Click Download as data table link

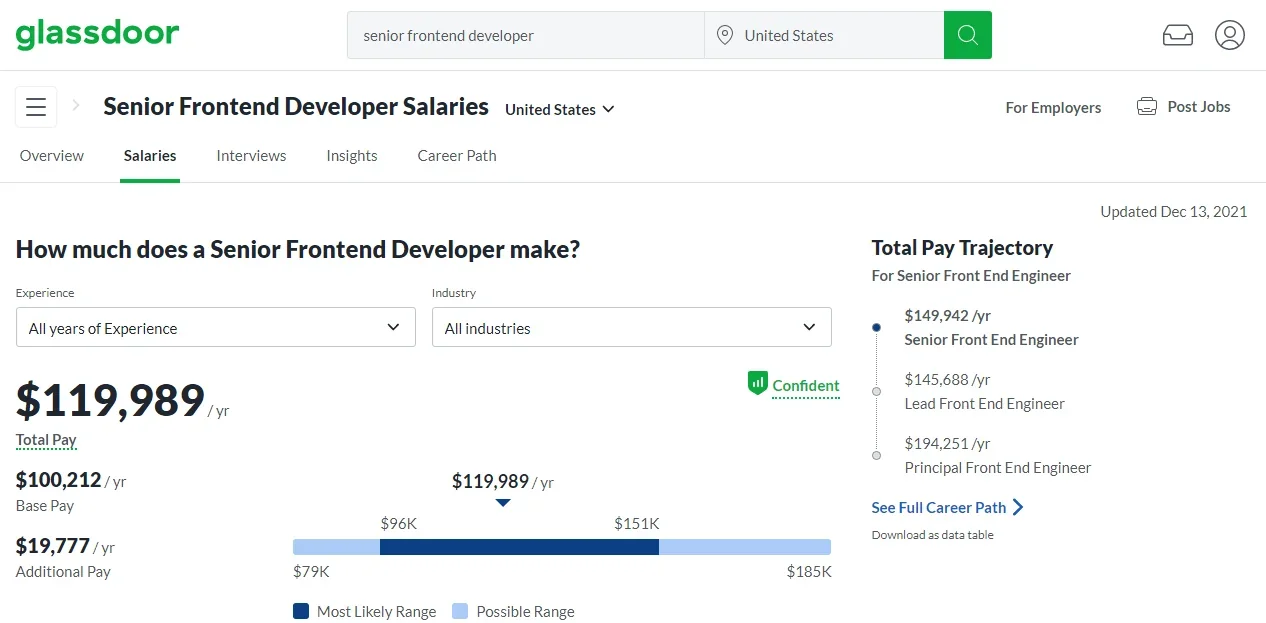pyautogui.click(x=932, y=535)
